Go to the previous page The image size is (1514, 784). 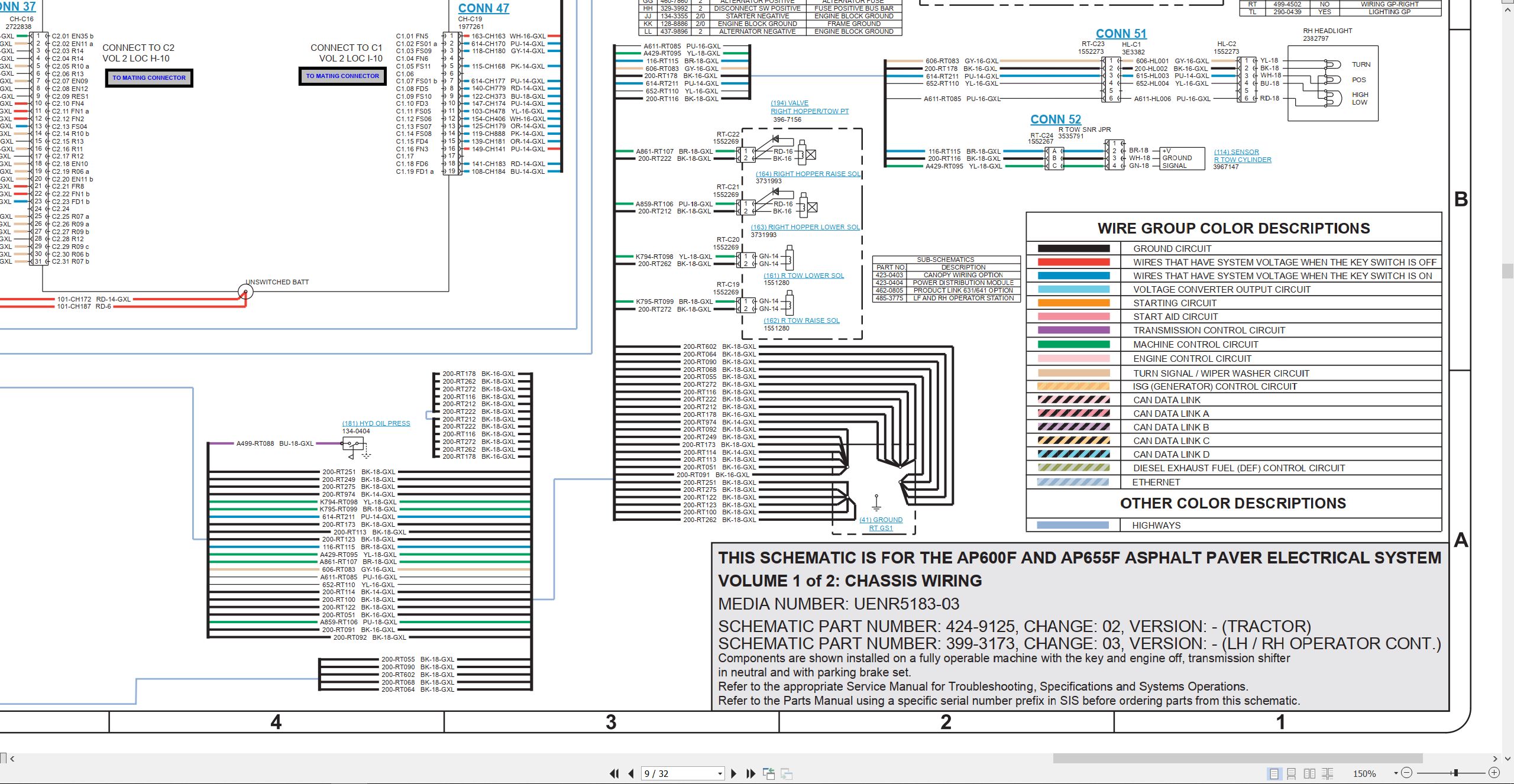tap(631, 773)
